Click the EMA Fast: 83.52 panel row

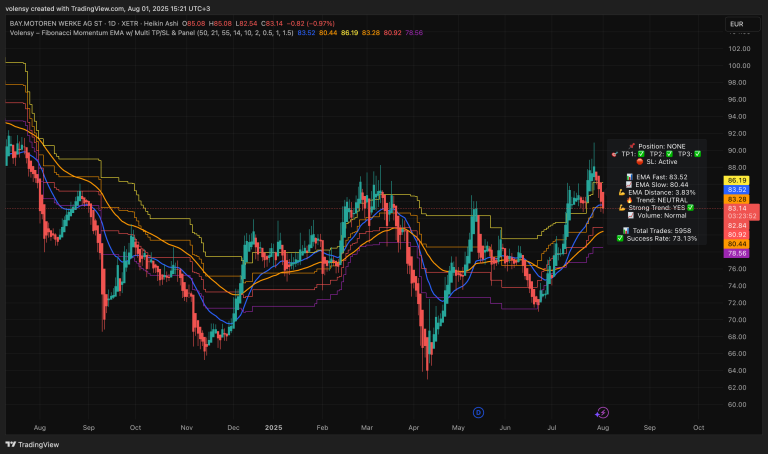click(x=657, y=177)
